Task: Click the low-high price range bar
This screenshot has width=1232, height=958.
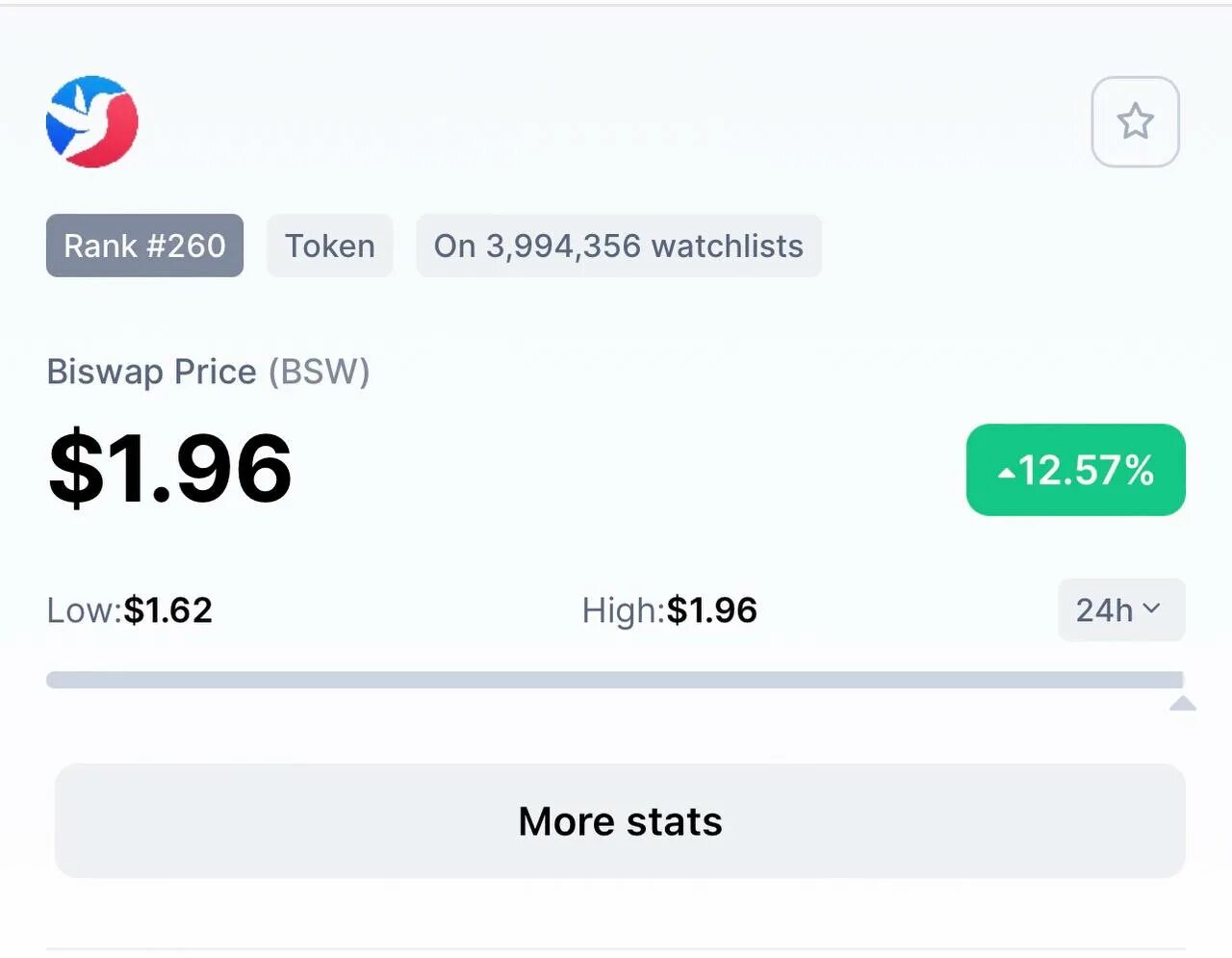Action: click(x=615, y=680)
